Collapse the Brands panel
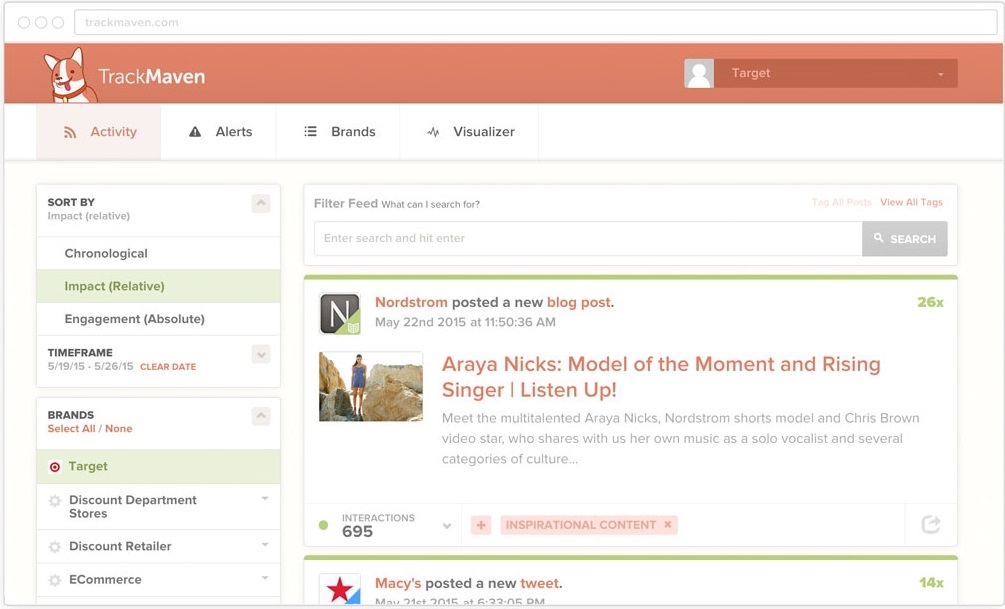 261,416
